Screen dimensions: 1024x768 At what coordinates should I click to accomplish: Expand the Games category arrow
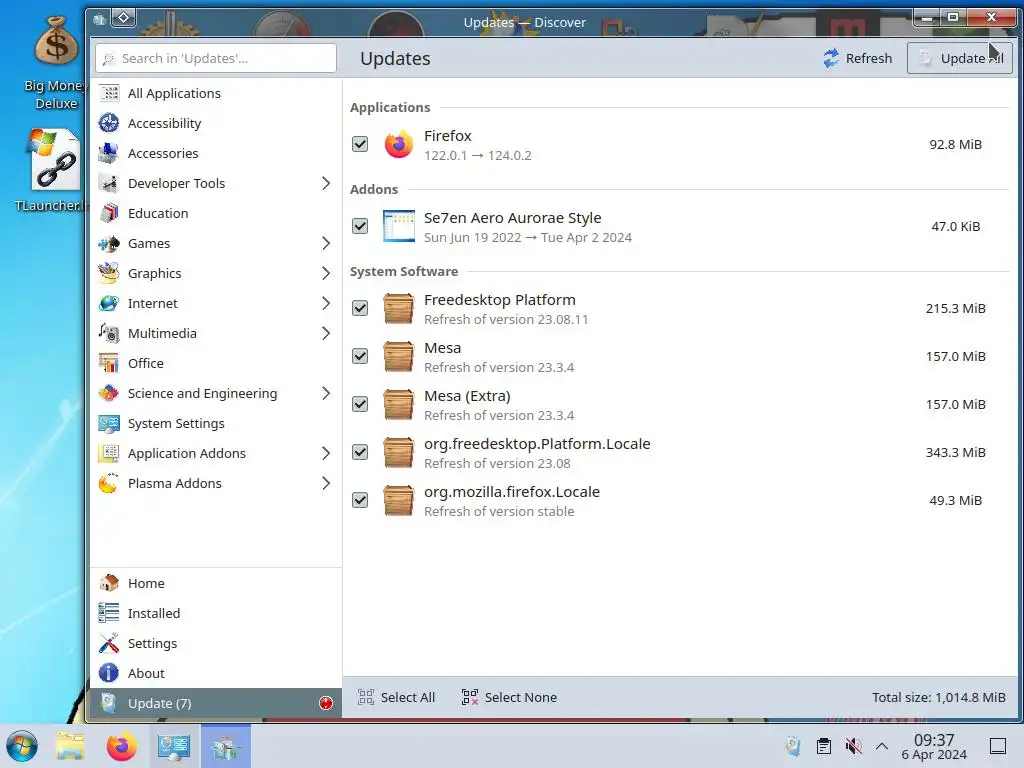click(x=326, y=243)
